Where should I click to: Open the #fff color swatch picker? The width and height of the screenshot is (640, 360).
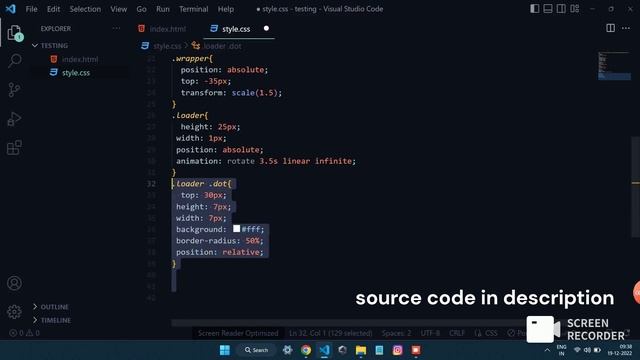236,229
